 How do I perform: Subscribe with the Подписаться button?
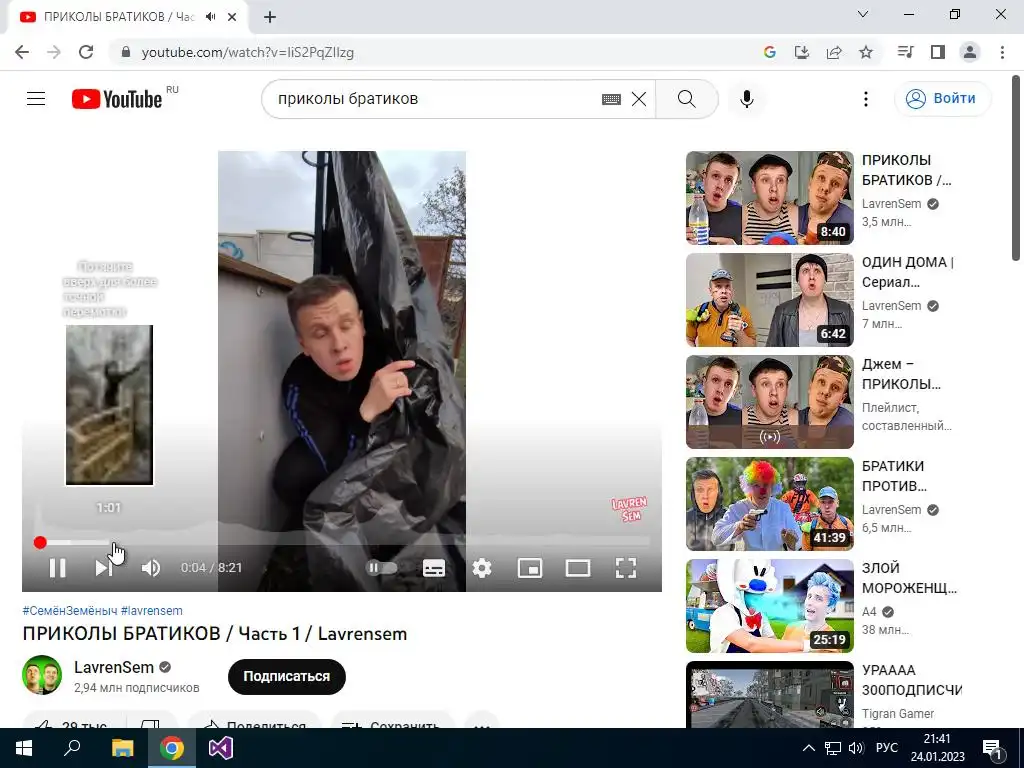[286, 677]
